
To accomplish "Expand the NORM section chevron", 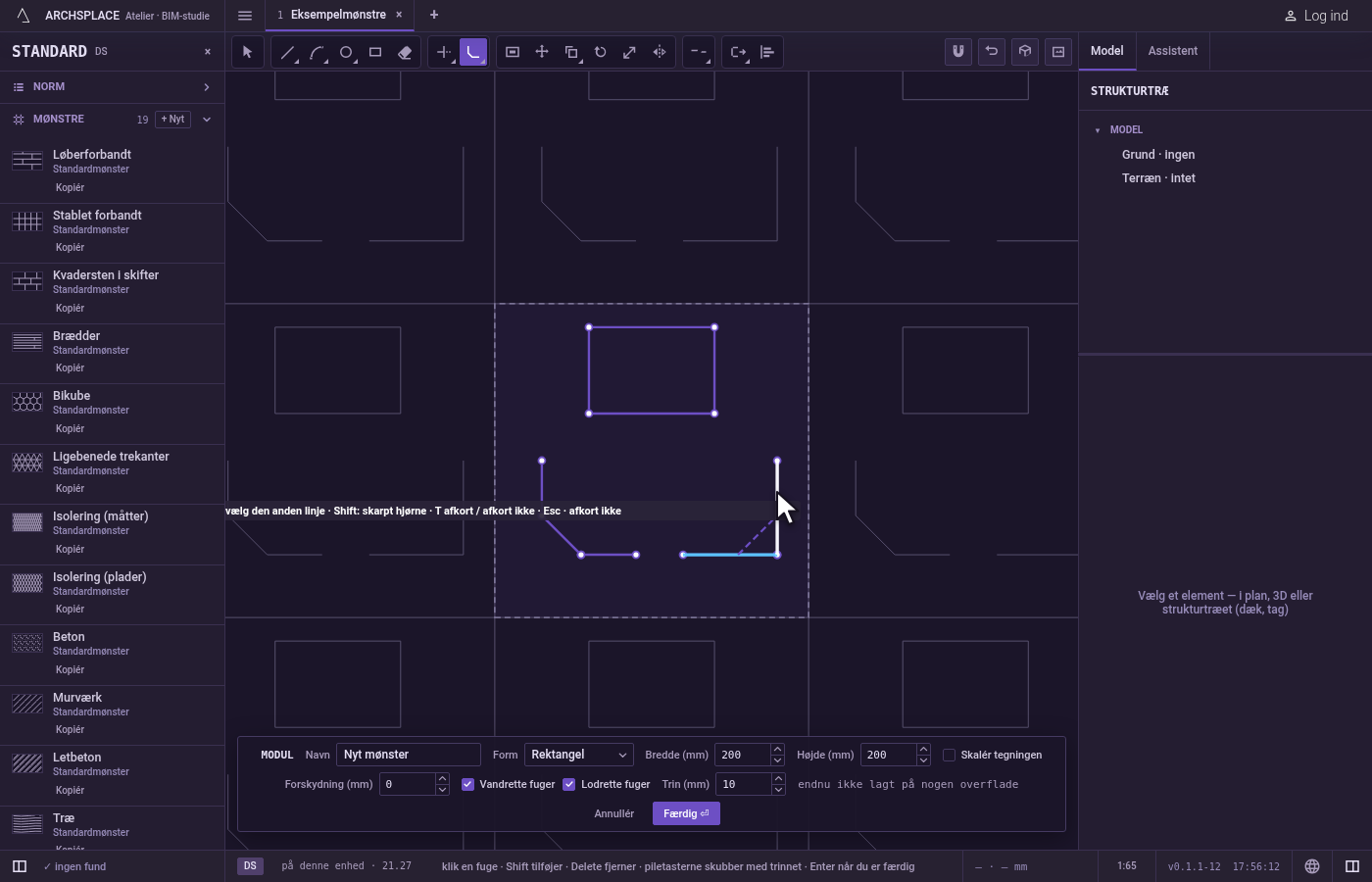I will pos(207,87).
